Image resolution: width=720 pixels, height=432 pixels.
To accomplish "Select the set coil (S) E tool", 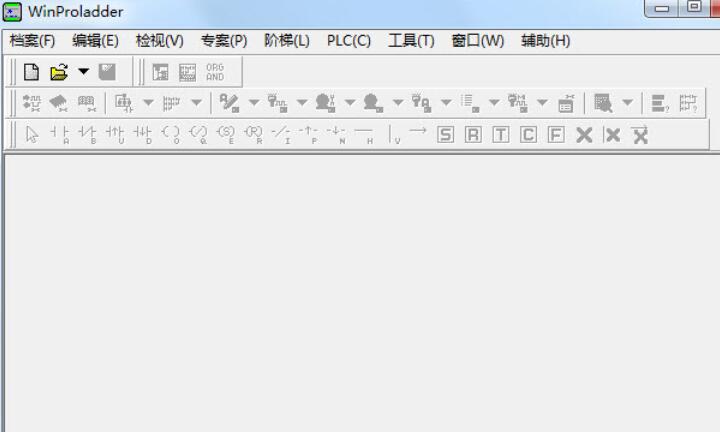I will [225, 135].
